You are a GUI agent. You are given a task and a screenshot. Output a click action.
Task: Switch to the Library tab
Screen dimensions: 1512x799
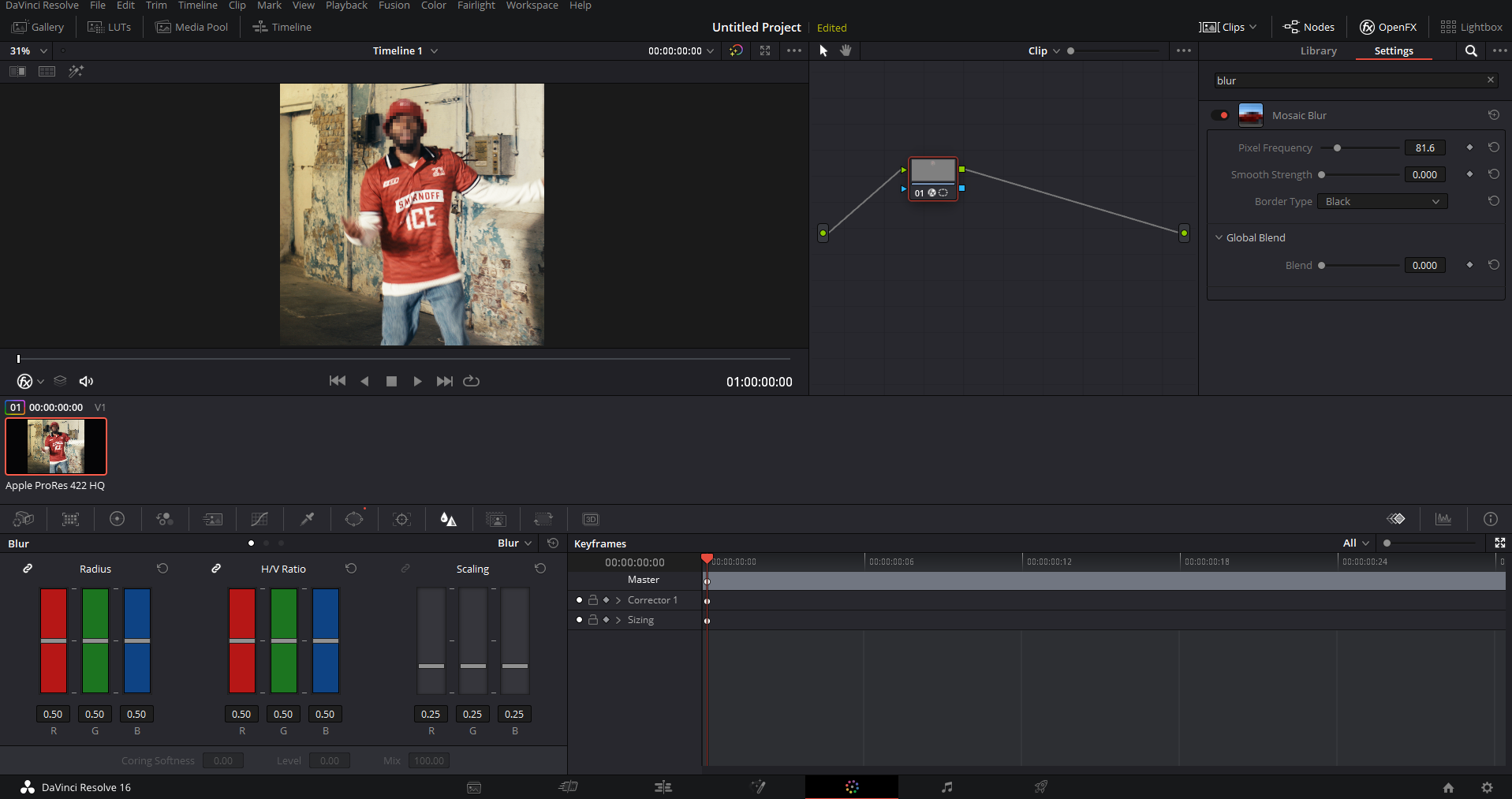tap(1318, 50)
